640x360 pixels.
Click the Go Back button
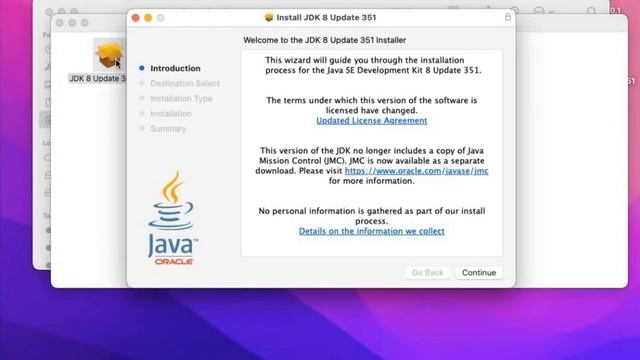pyautogui.click(x=427, y=273)
